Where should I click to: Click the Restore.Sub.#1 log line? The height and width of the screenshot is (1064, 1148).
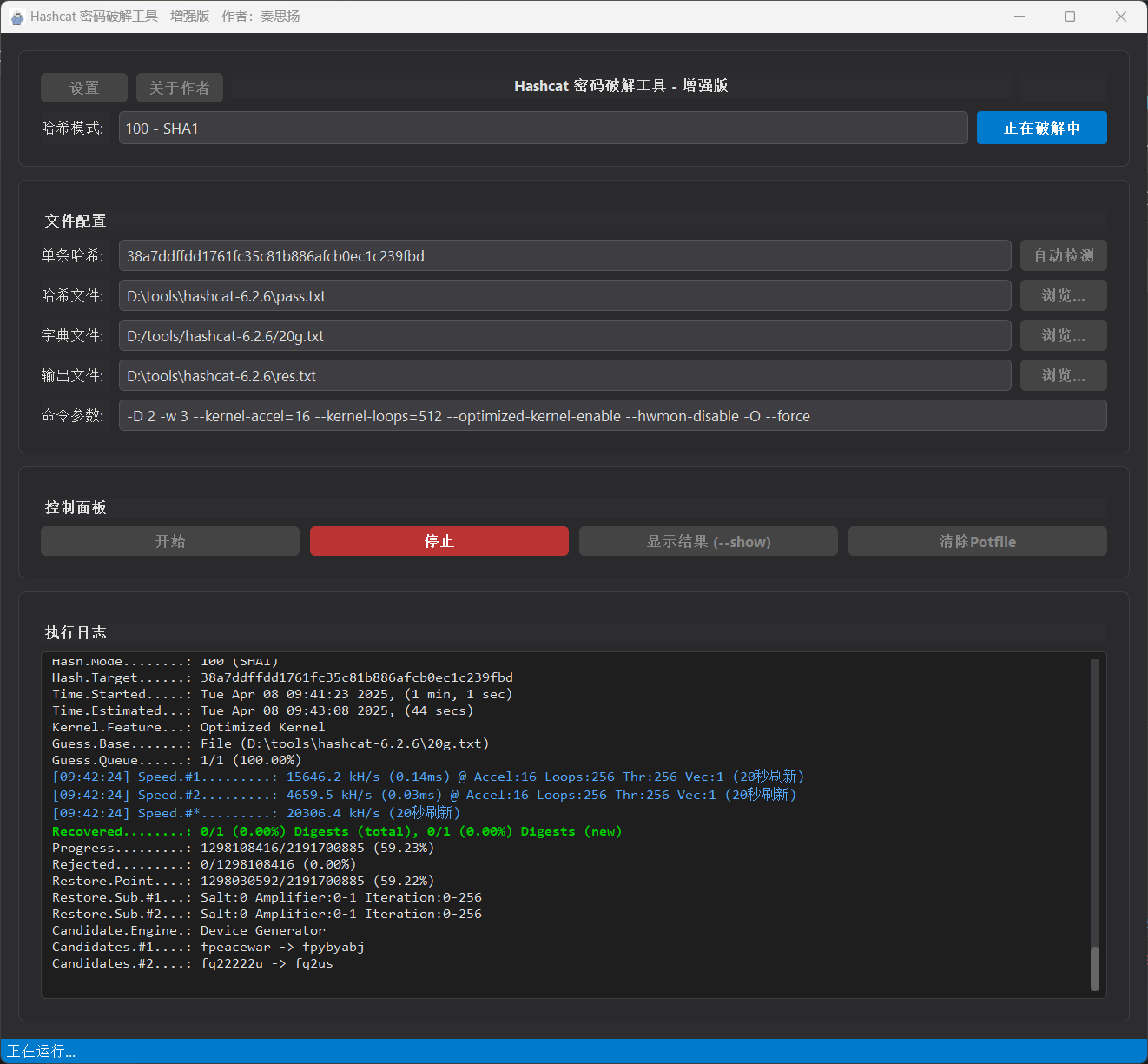267,897
